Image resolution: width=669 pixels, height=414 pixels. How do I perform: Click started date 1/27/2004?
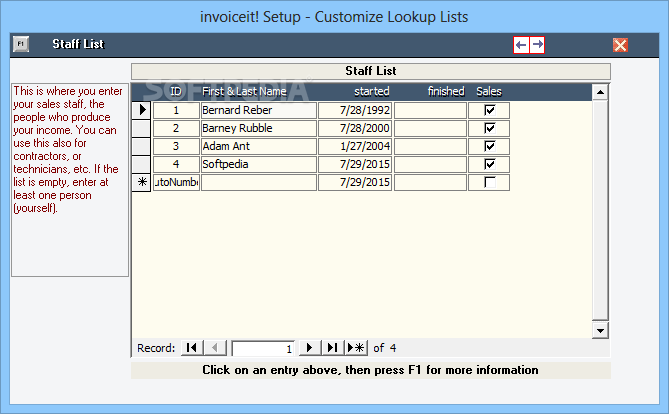pyautogui.click(x=355, y=146)
